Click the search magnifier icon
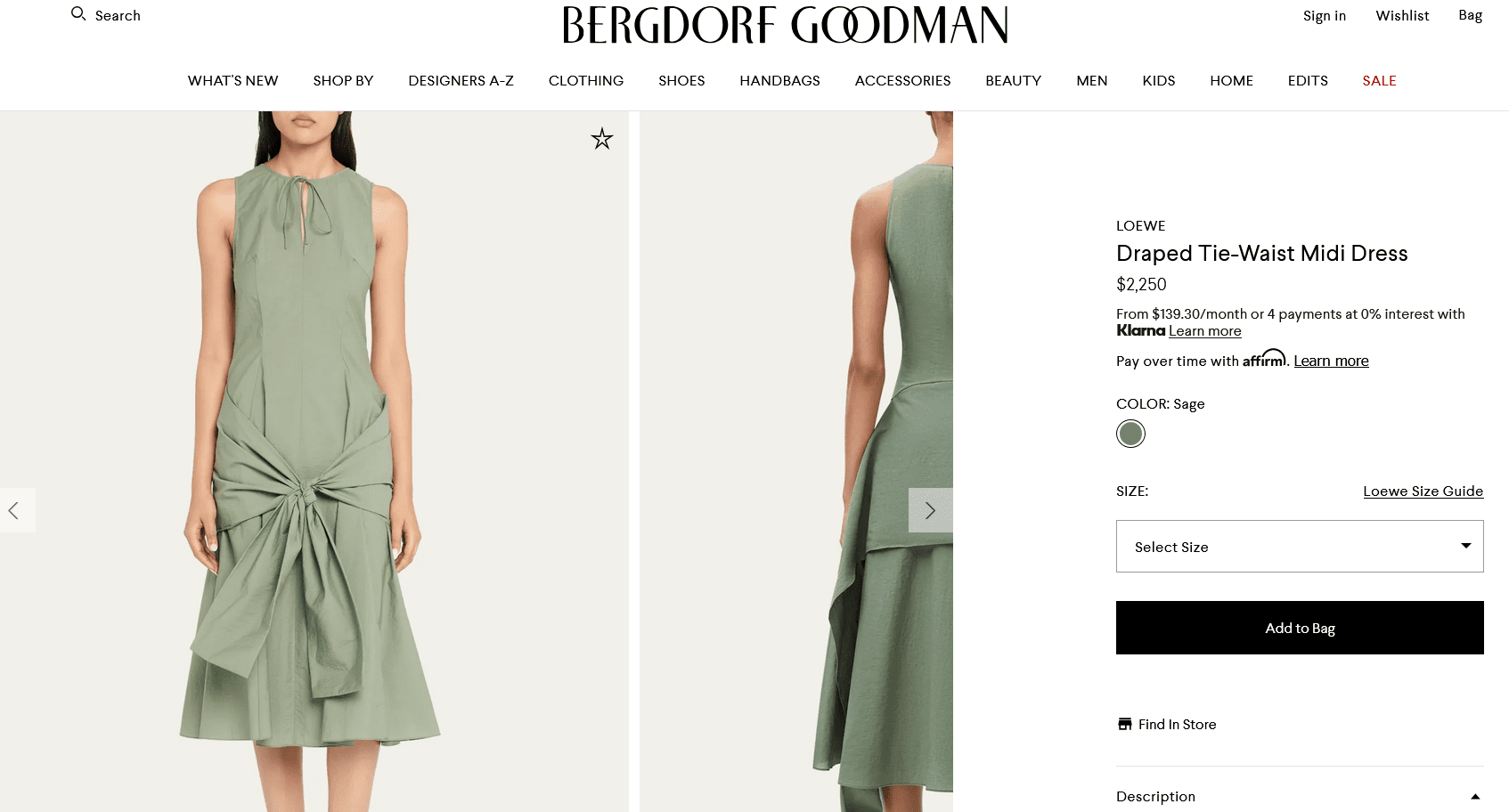 pyautogui.click(x=78, y=14)
